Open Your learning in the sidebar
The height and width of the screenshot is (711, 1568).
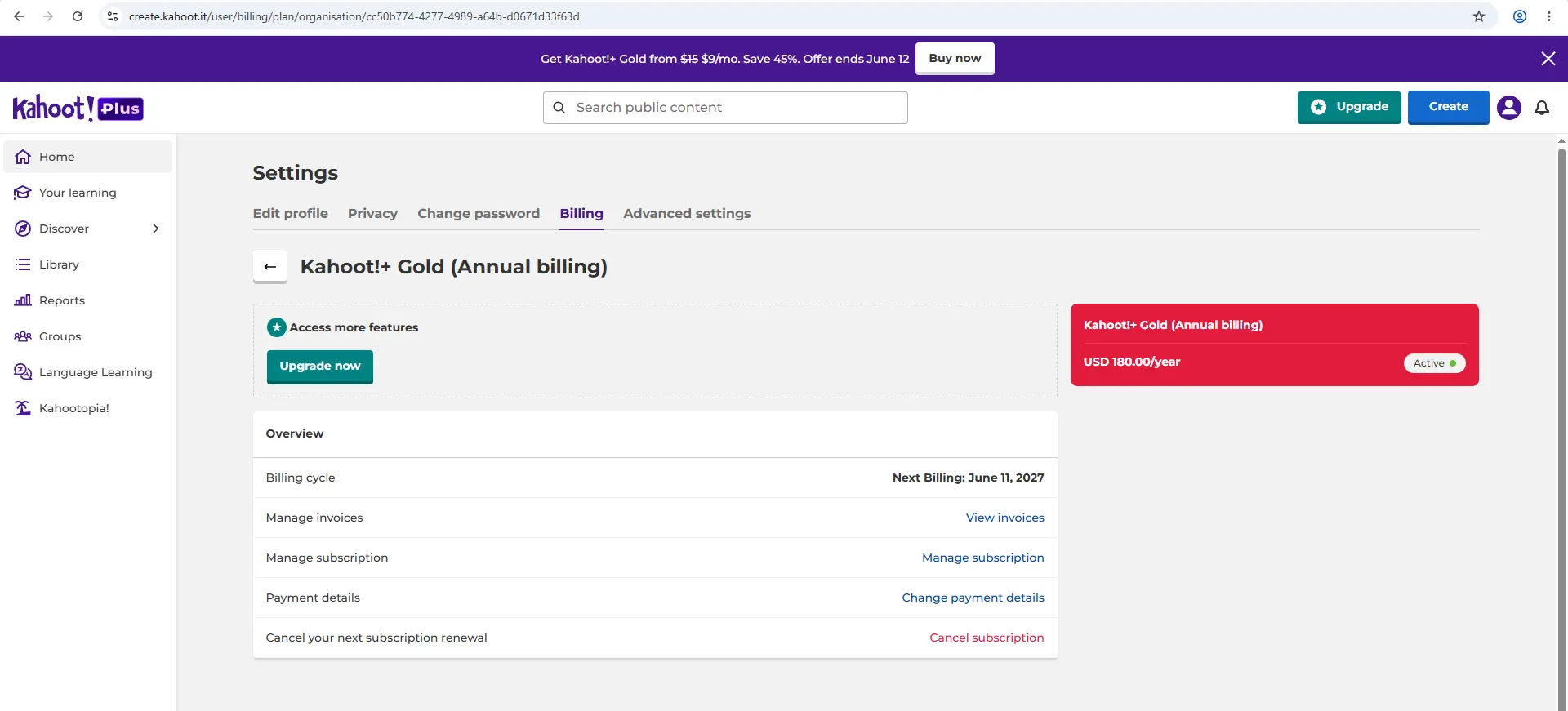[x=88, y=193]
